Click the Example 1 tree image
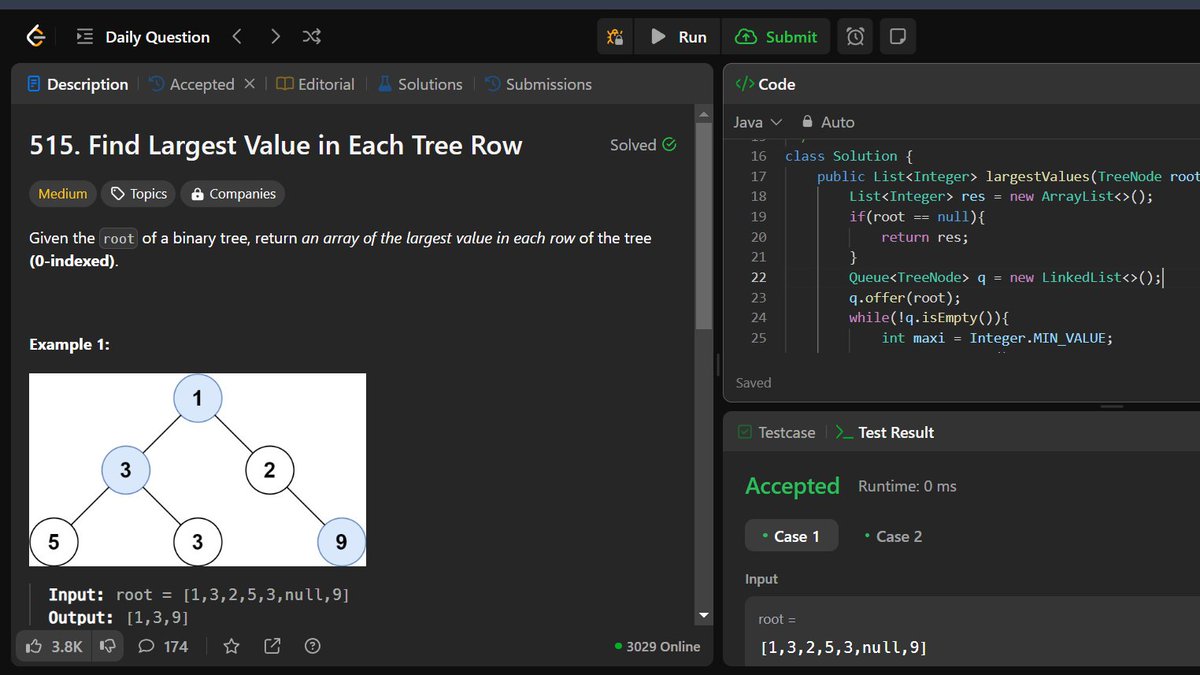 [x=197, y=470]
